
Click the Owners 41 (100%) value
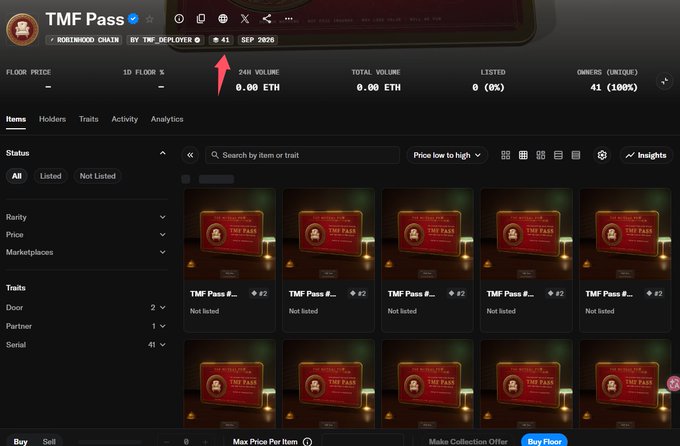(x=614, y=87)
